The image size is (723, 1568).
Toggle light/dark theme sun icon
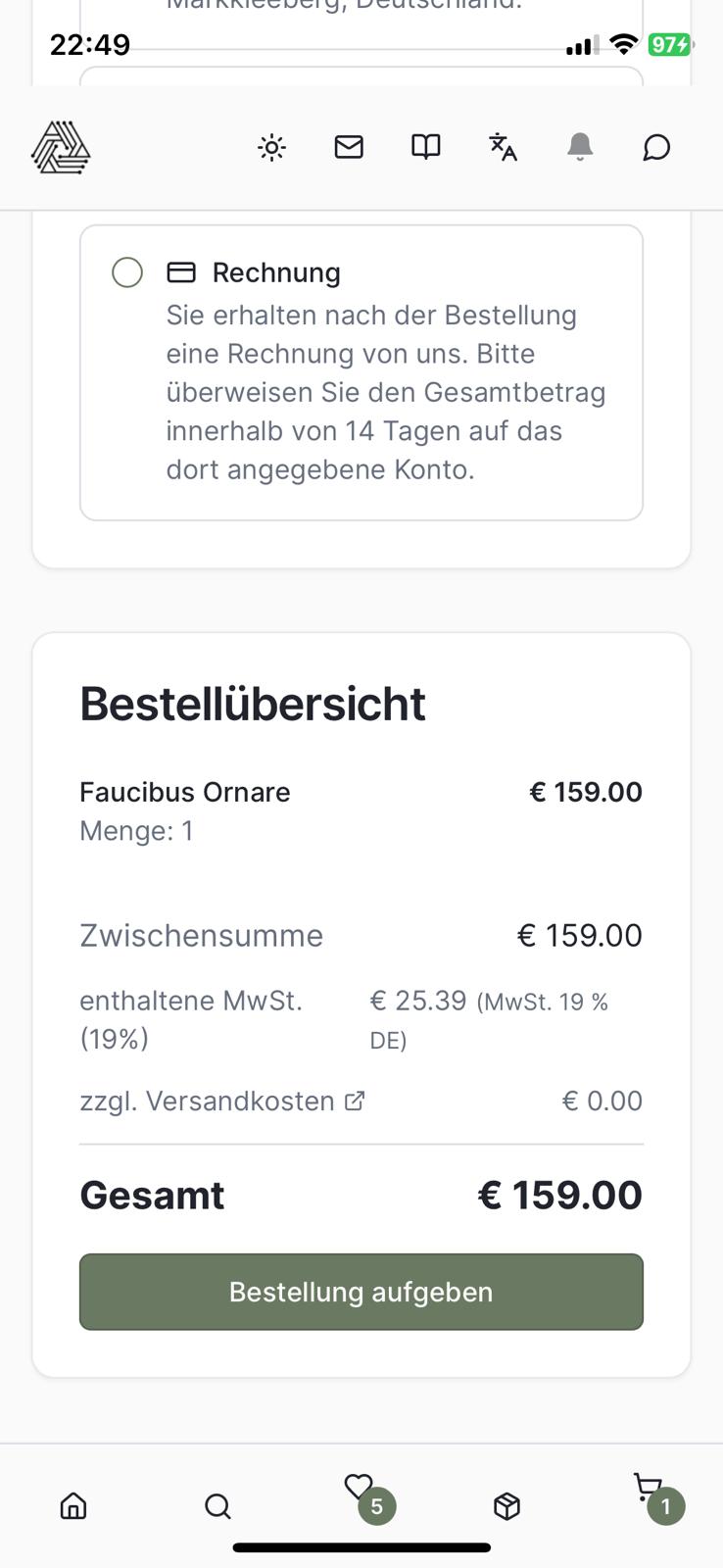pyautogui.click(x=271, y=148)
